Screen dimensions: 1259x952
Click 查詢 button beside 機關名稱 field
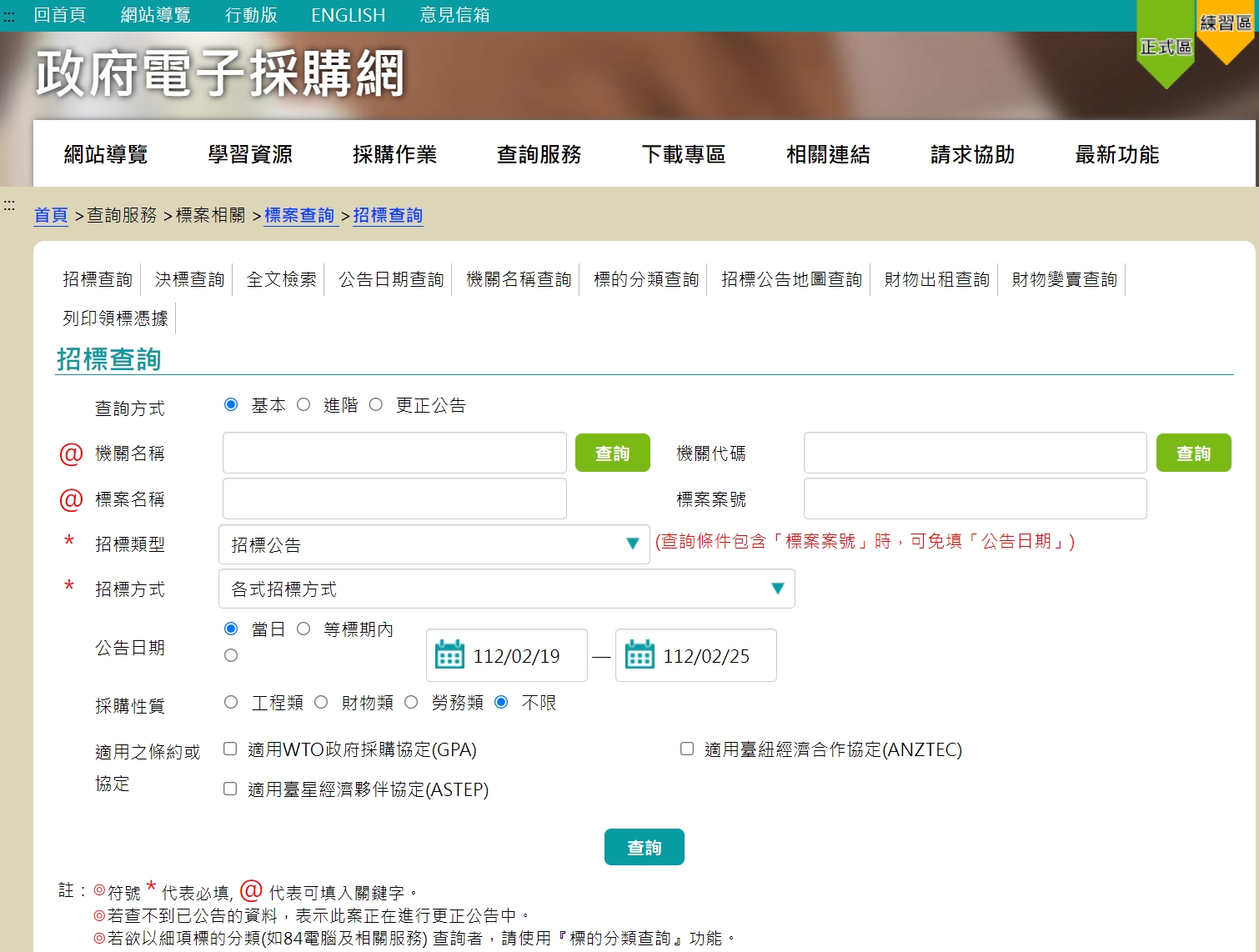click(613, 453)
